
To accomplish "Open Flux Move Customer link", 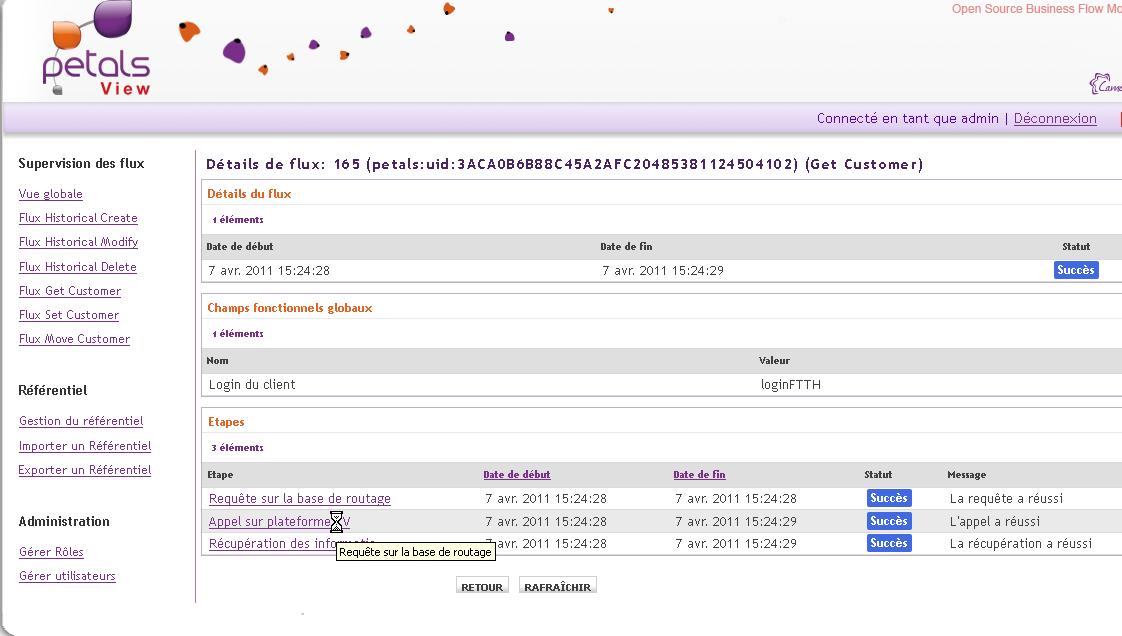I will 74,339.
